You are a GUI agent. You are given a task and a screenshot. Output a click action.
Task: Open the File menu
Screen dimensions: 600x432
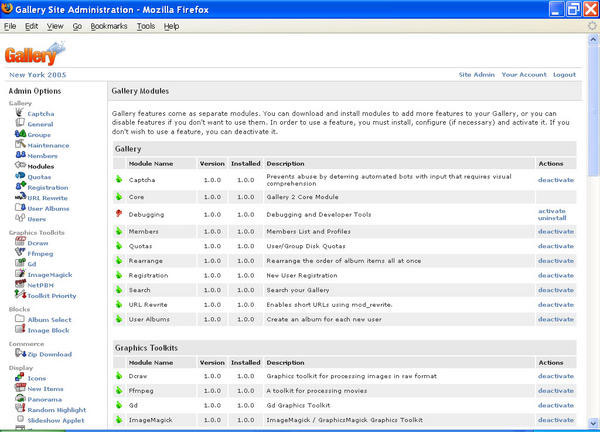(x=10, y=26)
